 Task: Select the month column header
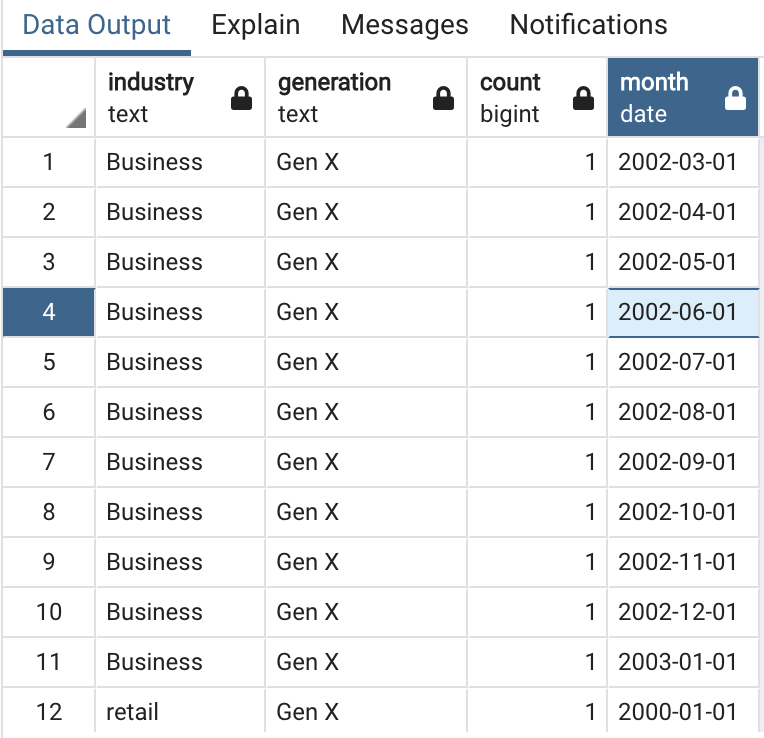click(x=683, y=97)
